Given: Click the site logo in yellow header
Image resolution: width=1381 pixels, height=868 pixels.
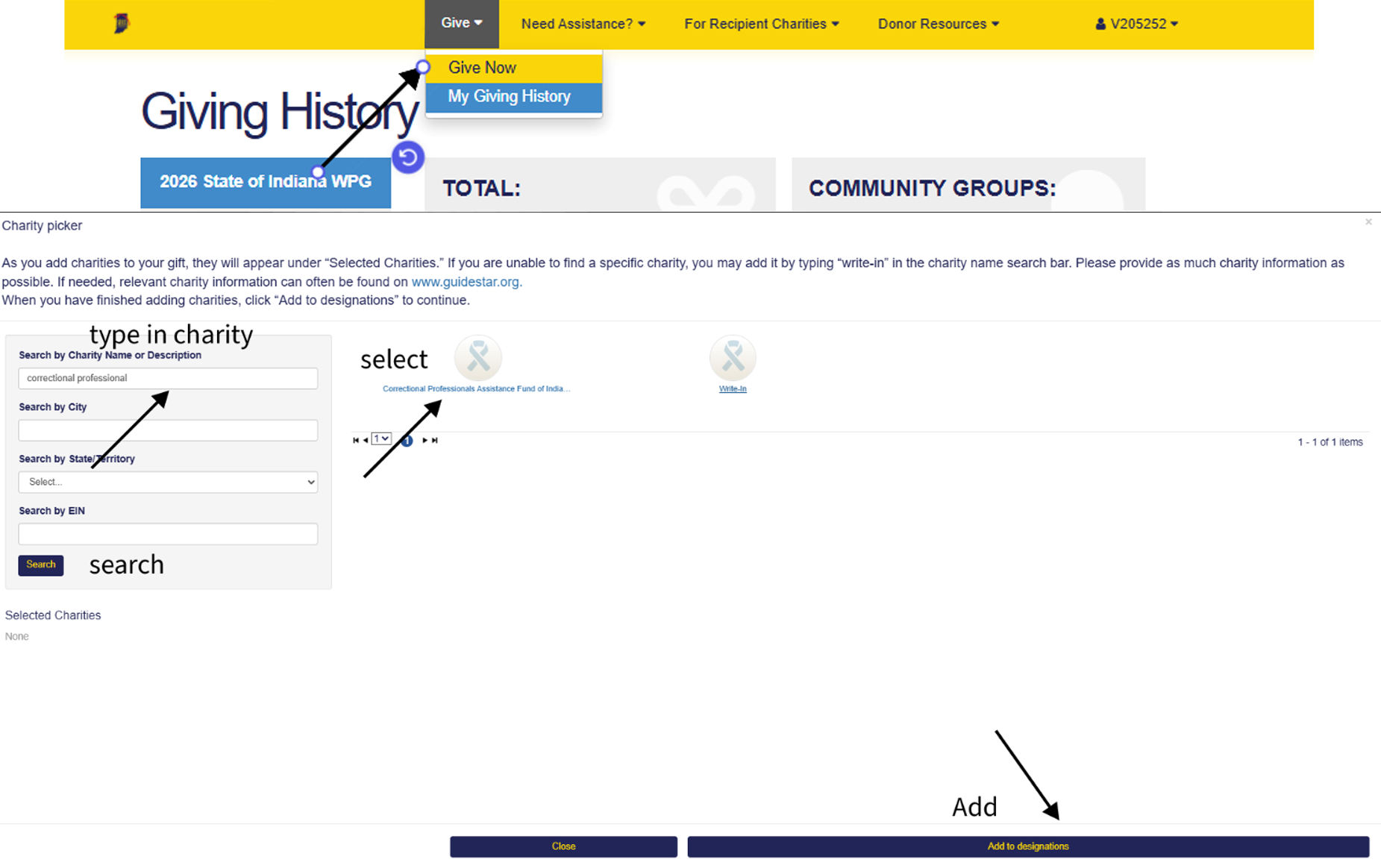Looking at the screenshot, I should pyautogui.click(x=121, y=24).
